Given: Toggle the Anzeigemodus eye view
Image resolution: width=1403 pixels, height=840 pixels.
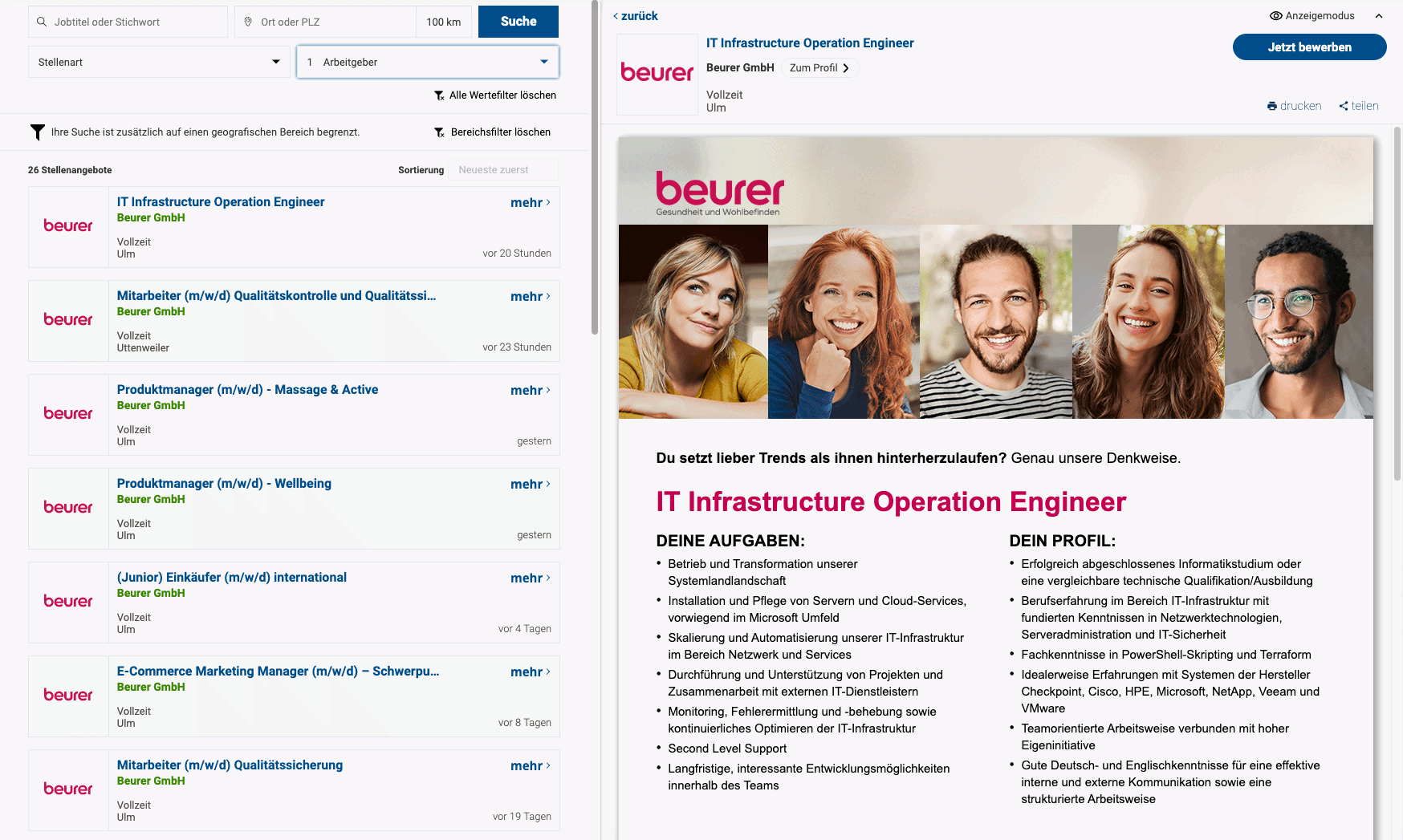Looking at the screenshot, I should coord(1275,16).
